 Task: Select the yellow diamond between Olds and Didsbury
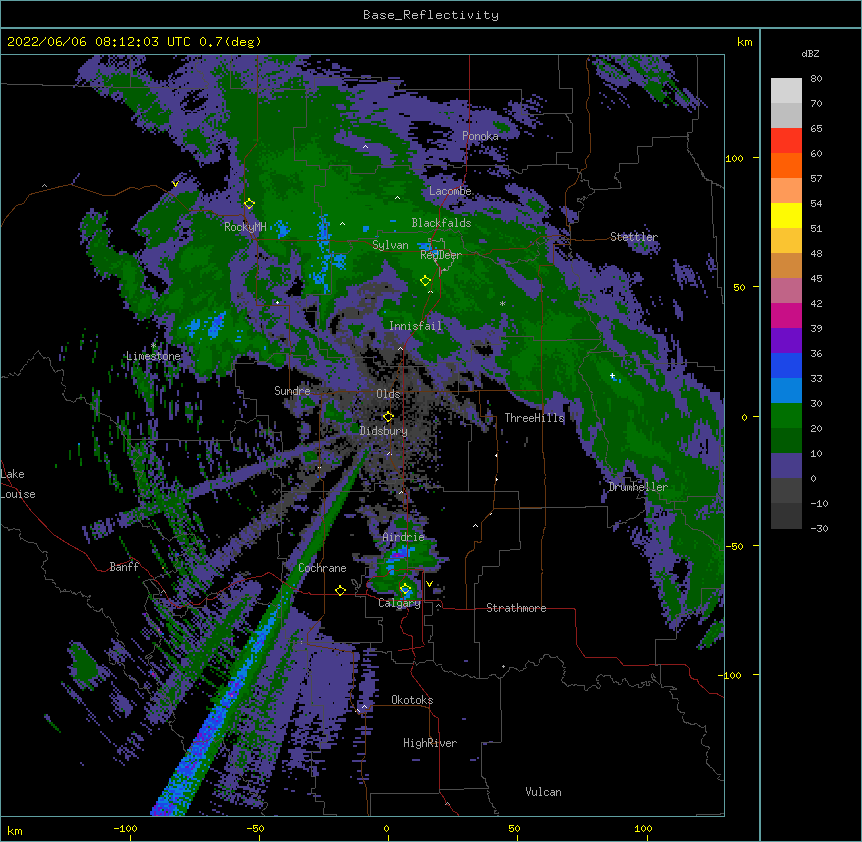[388, 417]
